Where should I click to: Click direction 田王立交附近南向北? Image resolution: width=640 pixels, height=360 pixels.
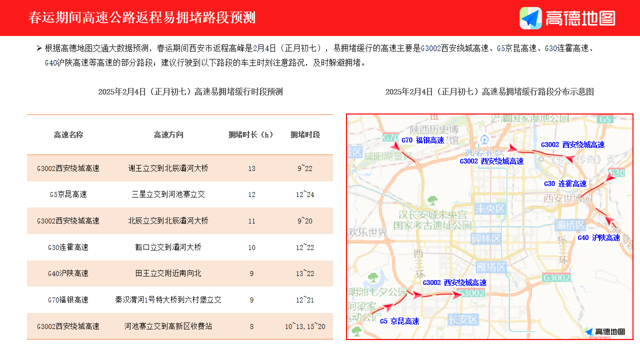point(168,273)
